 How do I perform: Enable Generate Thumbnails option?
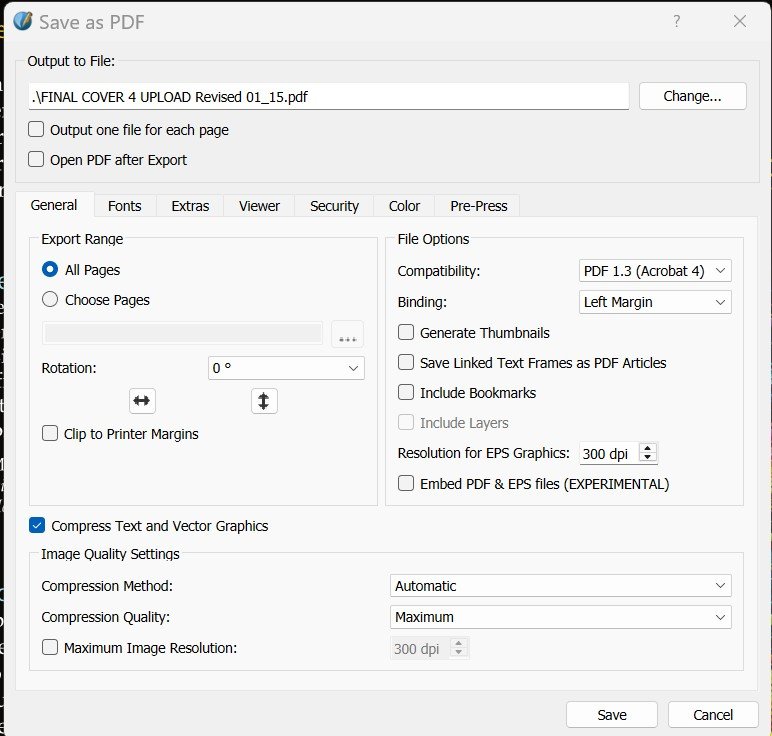click(x=406, y=333)
